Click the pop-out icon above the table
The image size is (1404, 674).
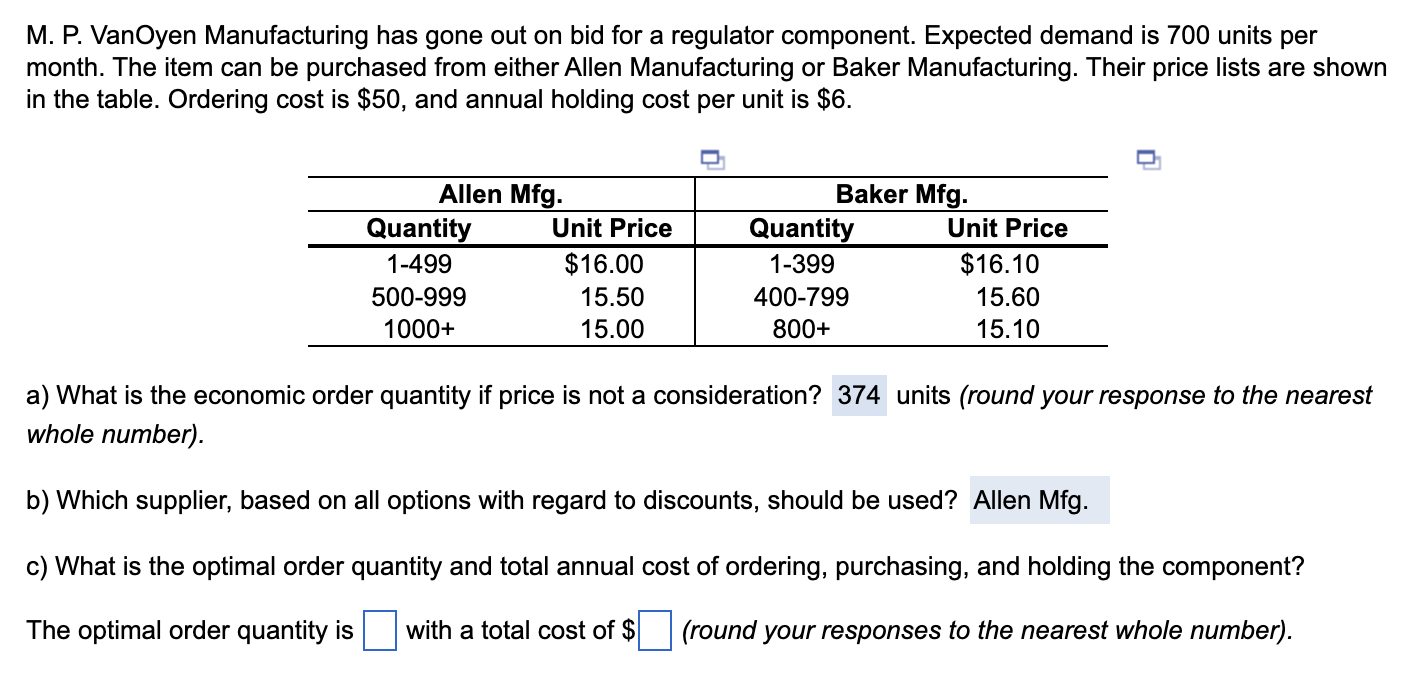point(713,159)
